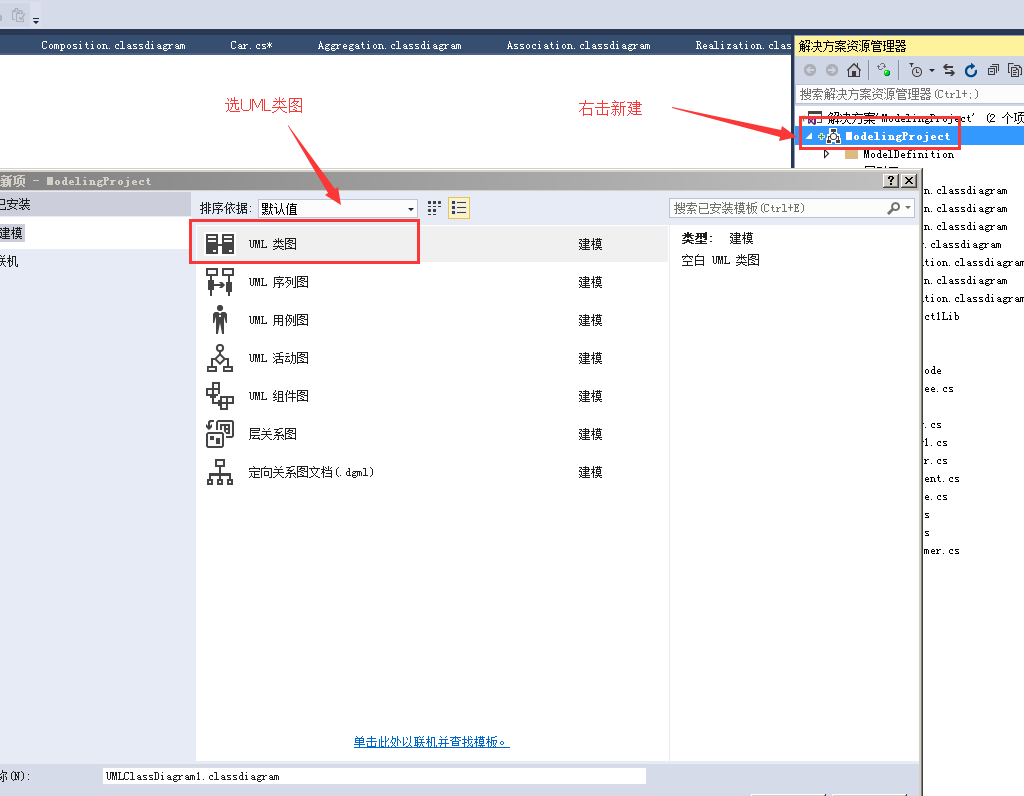1024x796 pixels.
Task: Collapse the ModelingProject tree node
Action: 809,136
